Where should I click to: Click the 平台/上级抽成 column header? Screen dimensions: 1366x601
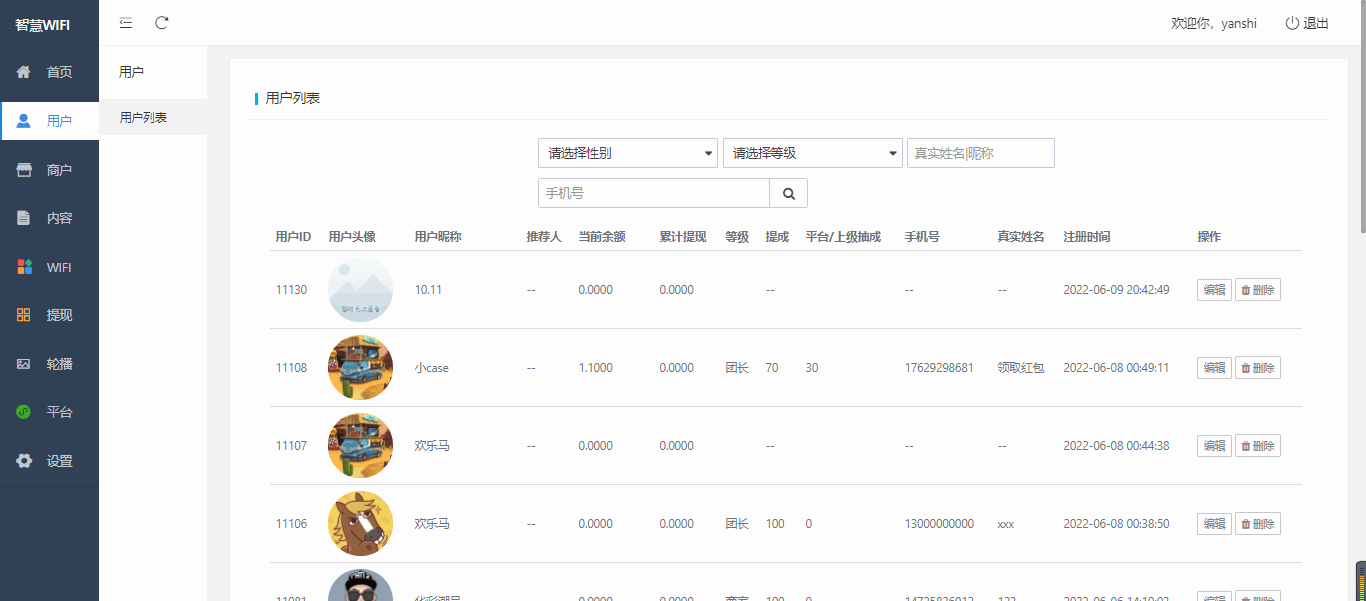pos(843,237)
